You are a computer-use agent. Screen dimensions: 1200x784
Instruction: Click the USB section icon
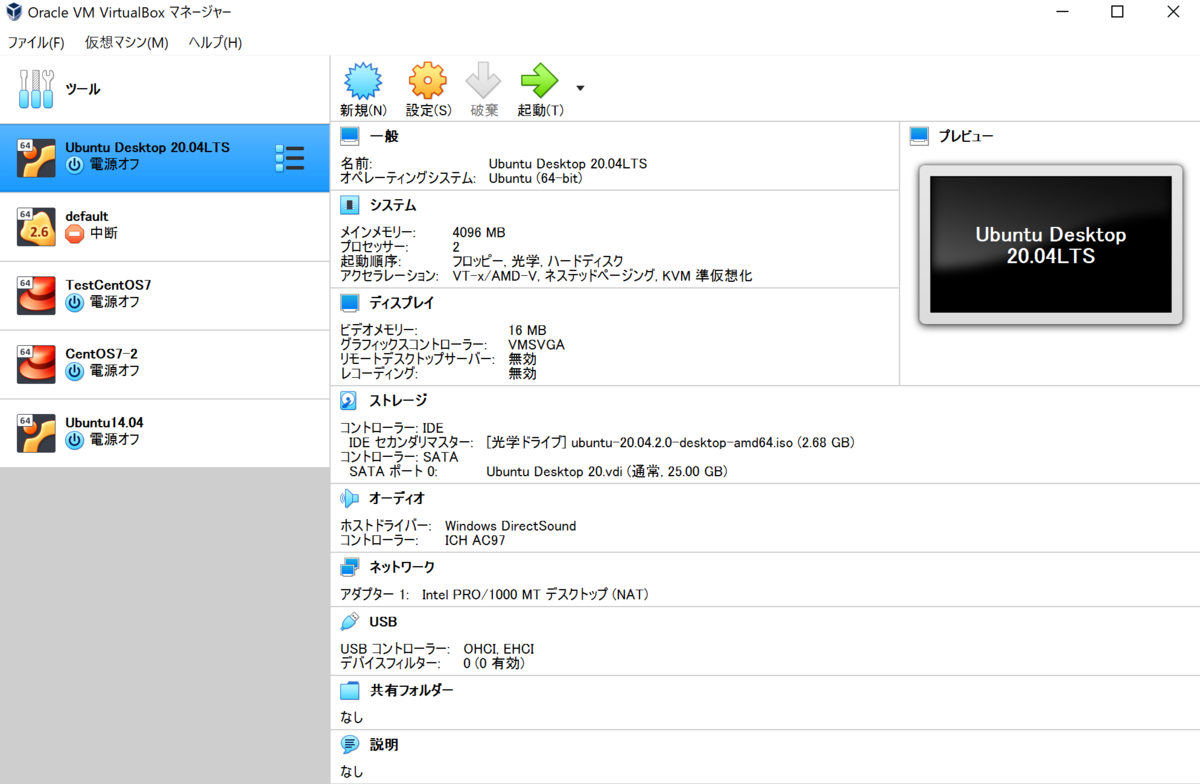tap(349, 622)
